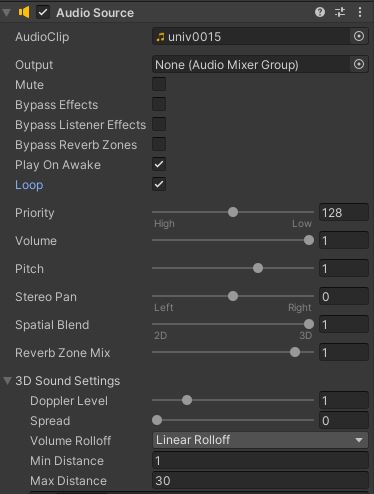Open the component presets icon
The image size is (374, 494).
click(340, 12)
